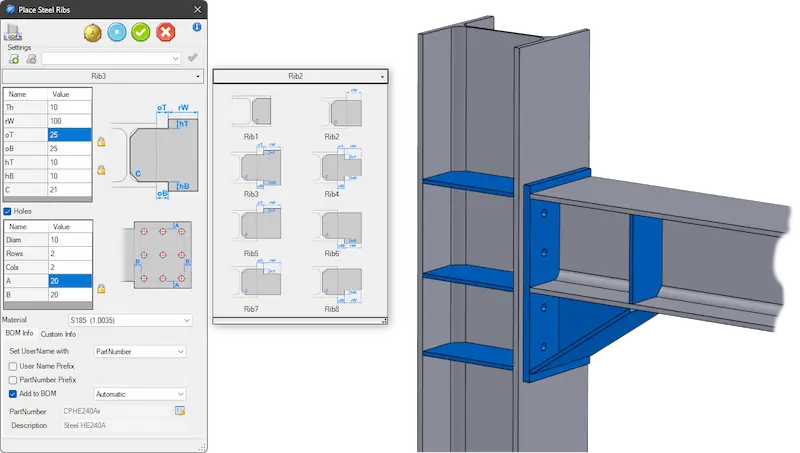Open the Settings preset combo box

[x=111, y=59]
